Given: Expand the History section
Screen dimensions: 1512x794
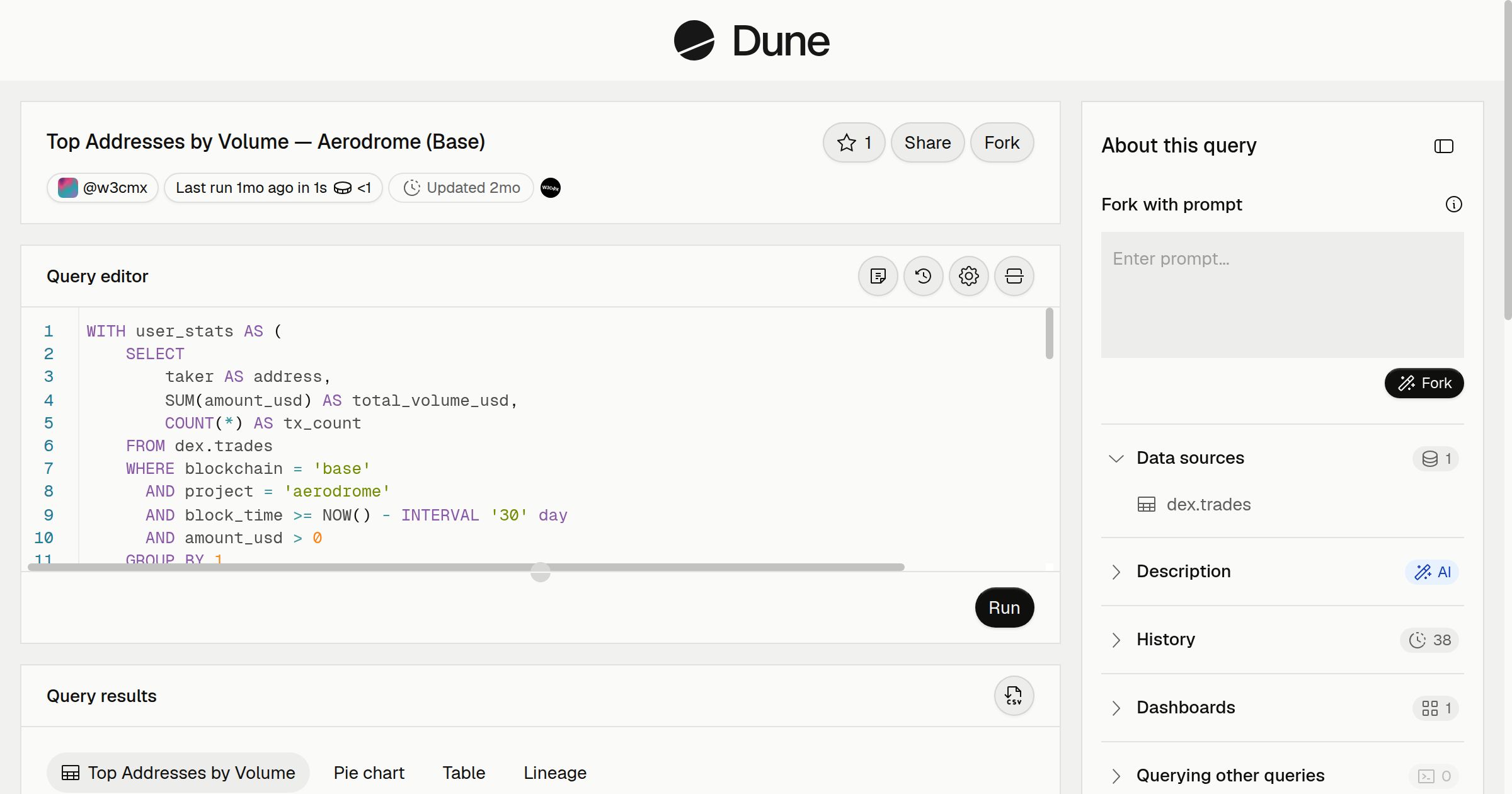Looking at the screenshot, I should [x=1116, y=640].
